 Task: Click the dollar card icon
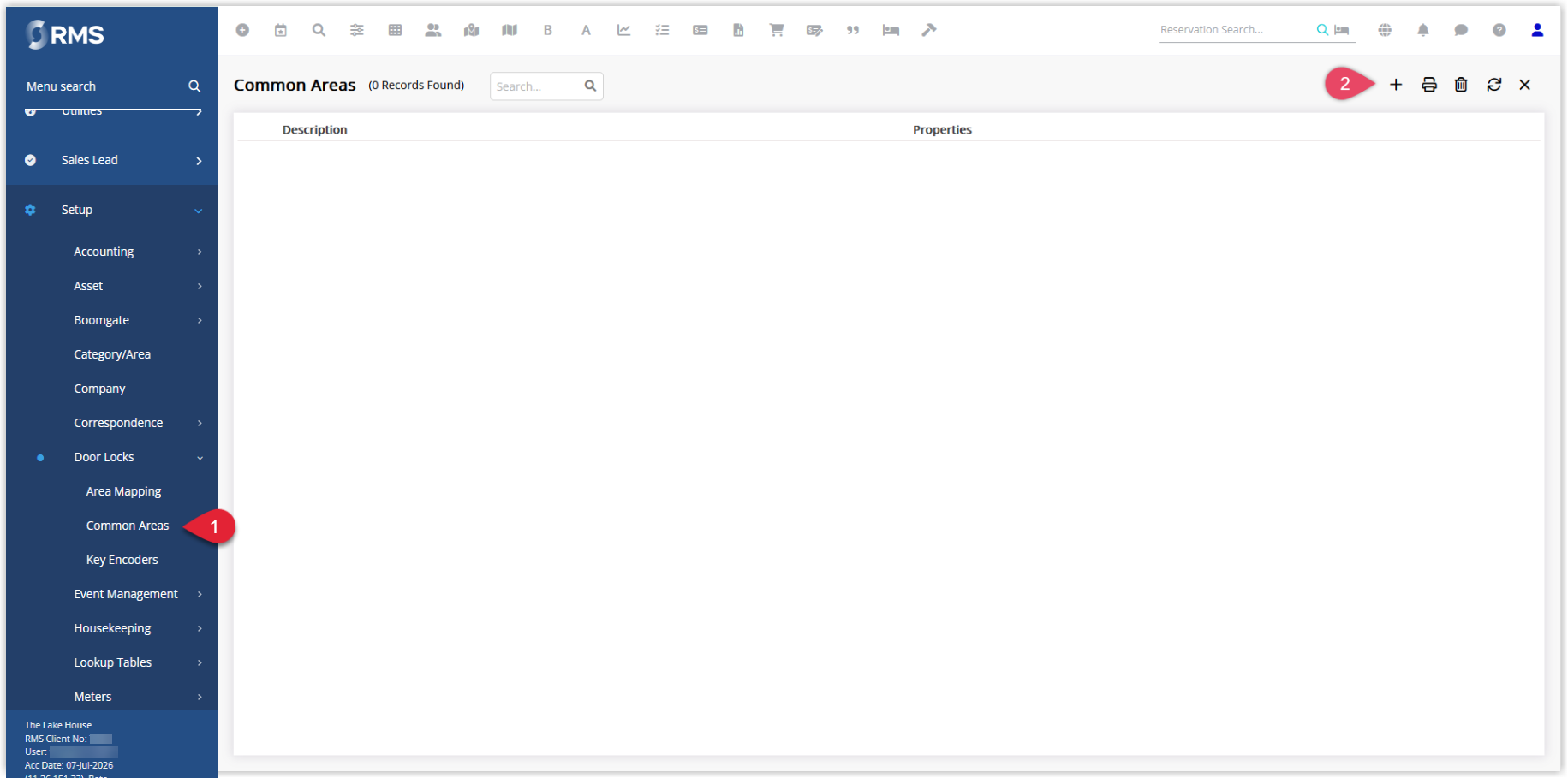click(x=701, y=30)
